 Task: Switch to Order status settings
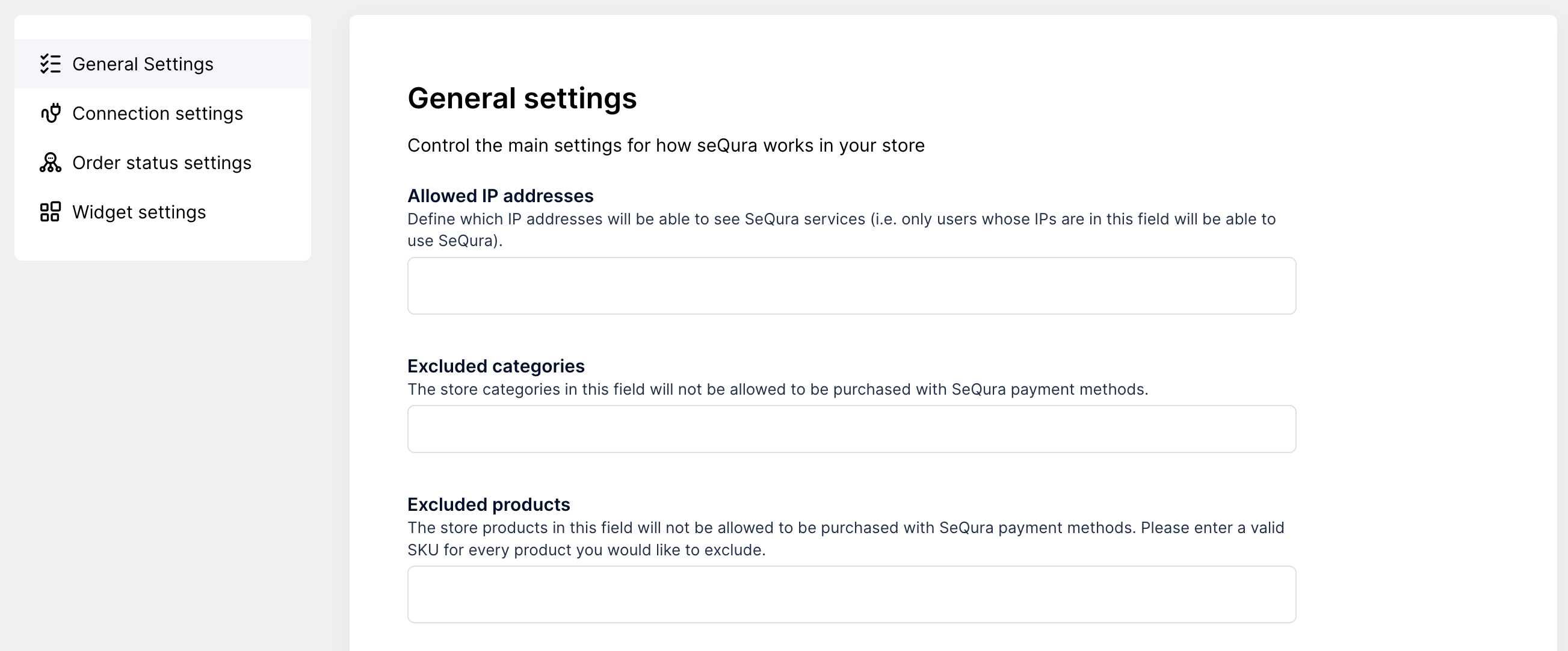click(161, 162)
